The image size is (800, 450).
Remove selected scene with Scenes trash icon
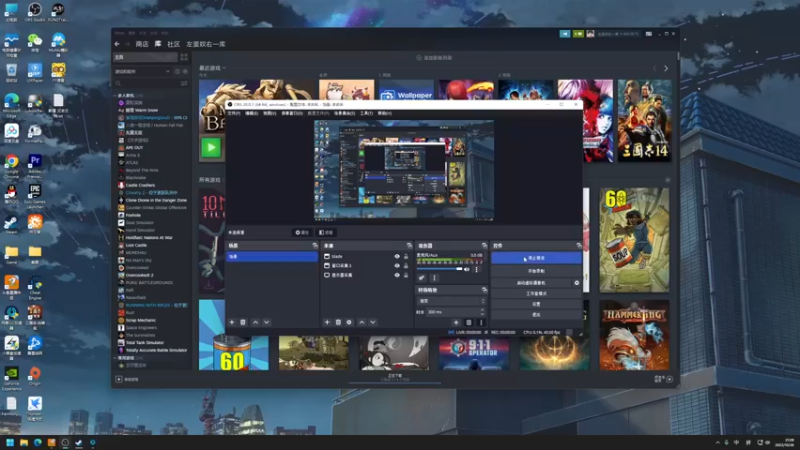(243, 322)
